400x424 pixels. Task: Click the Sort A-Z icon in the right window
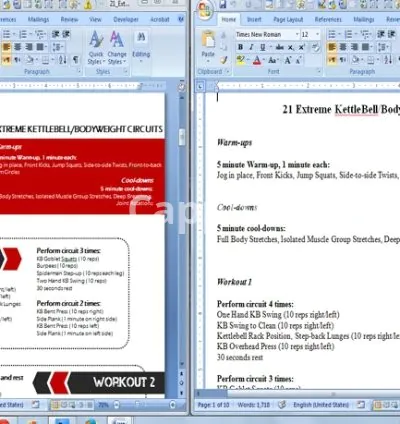[x=388, y=60]
